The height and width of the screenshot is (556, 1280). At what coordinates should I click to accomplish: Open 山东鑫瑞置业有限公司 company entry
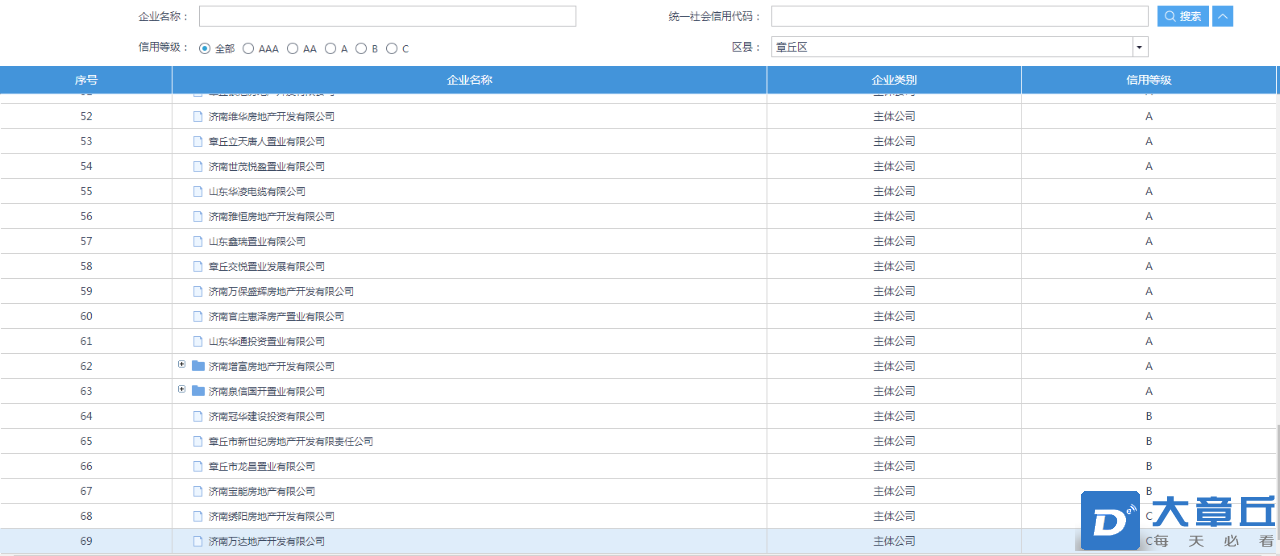coord(257,242)
